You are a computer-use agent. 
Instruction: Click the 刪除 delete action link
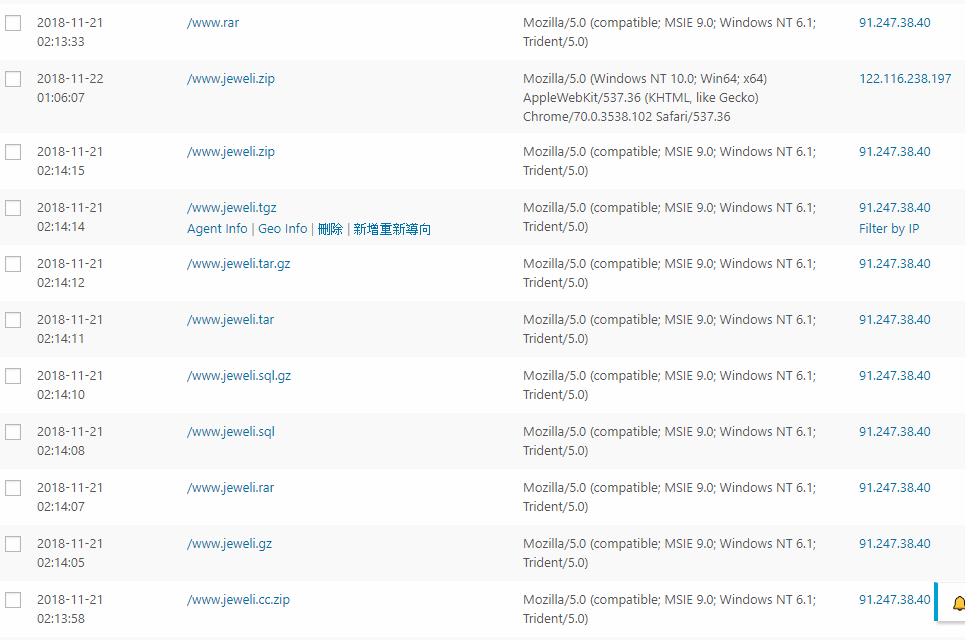330,229
